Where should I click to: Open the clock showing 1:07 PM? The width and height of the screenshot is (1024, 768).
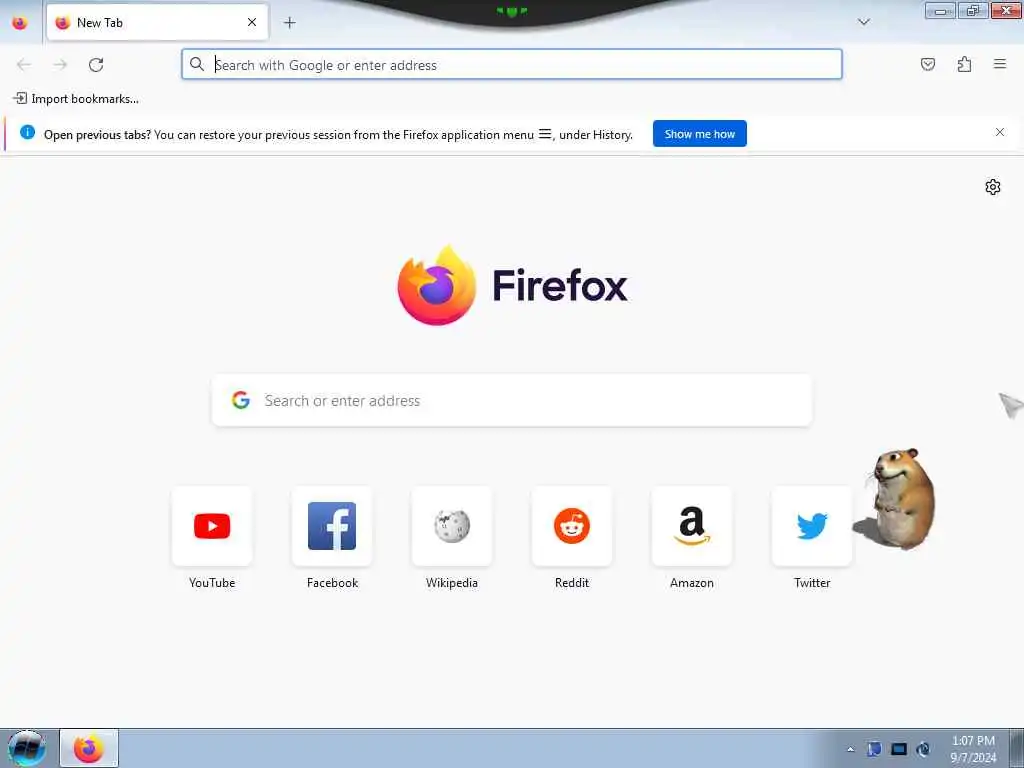coord(973,749)
